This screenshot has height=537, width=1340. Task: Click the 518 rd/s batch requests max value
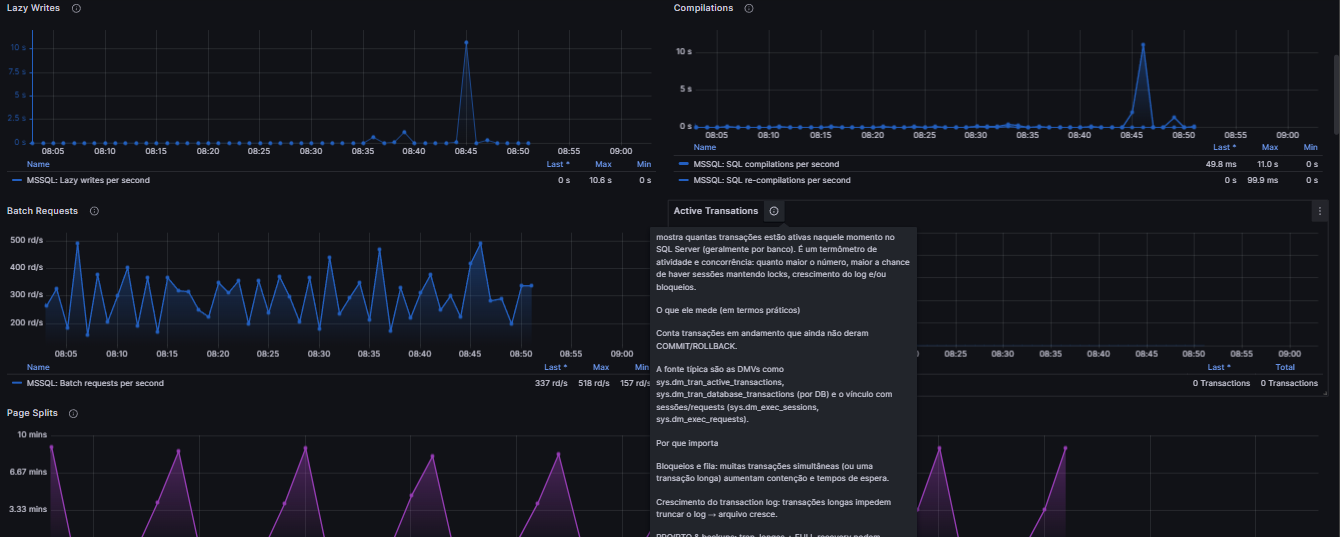[594, 383]
